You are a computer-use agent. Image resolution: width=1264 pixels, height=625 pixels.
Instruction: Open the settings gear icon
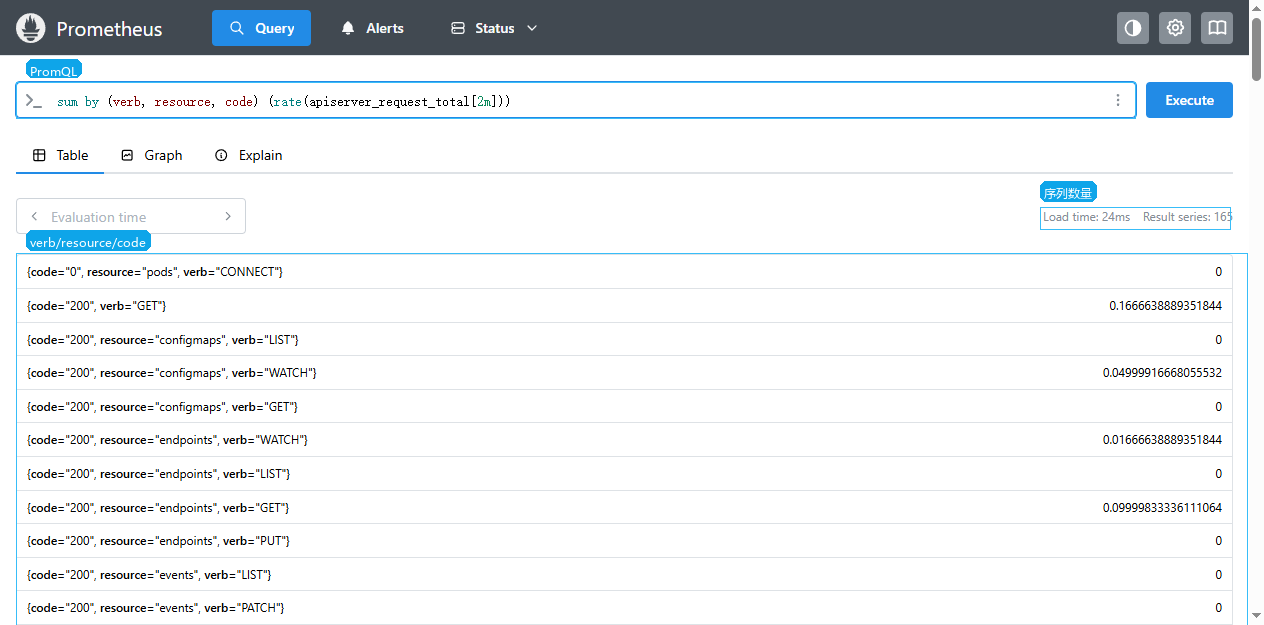[1175, 28]
